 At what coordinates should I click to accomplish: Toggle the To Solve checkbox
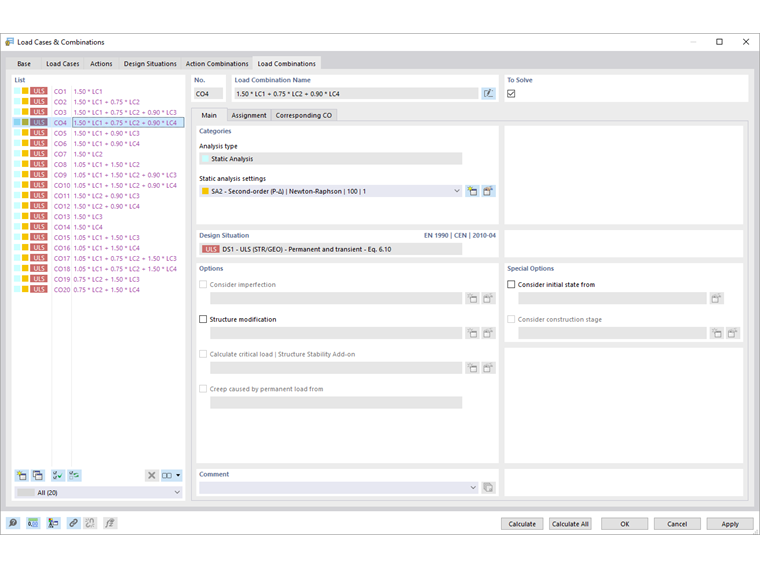511,94
